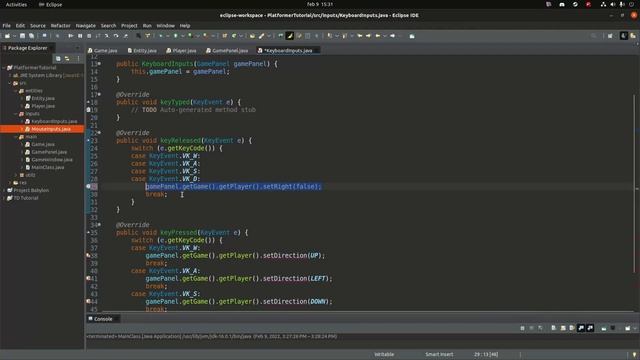Click the highlighted Toggle Mark Occurrences icon

click(x=290, y=36)
